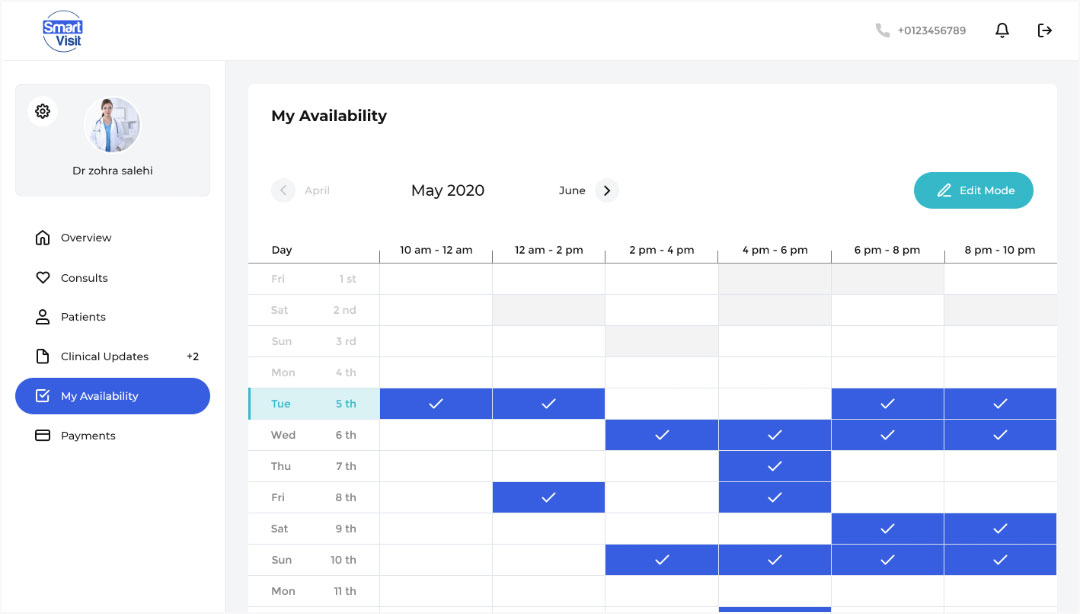Uncheck Fri 8th 12 am - 2 pm slot
Screen dimensions: 1080x614
(549, 497)
